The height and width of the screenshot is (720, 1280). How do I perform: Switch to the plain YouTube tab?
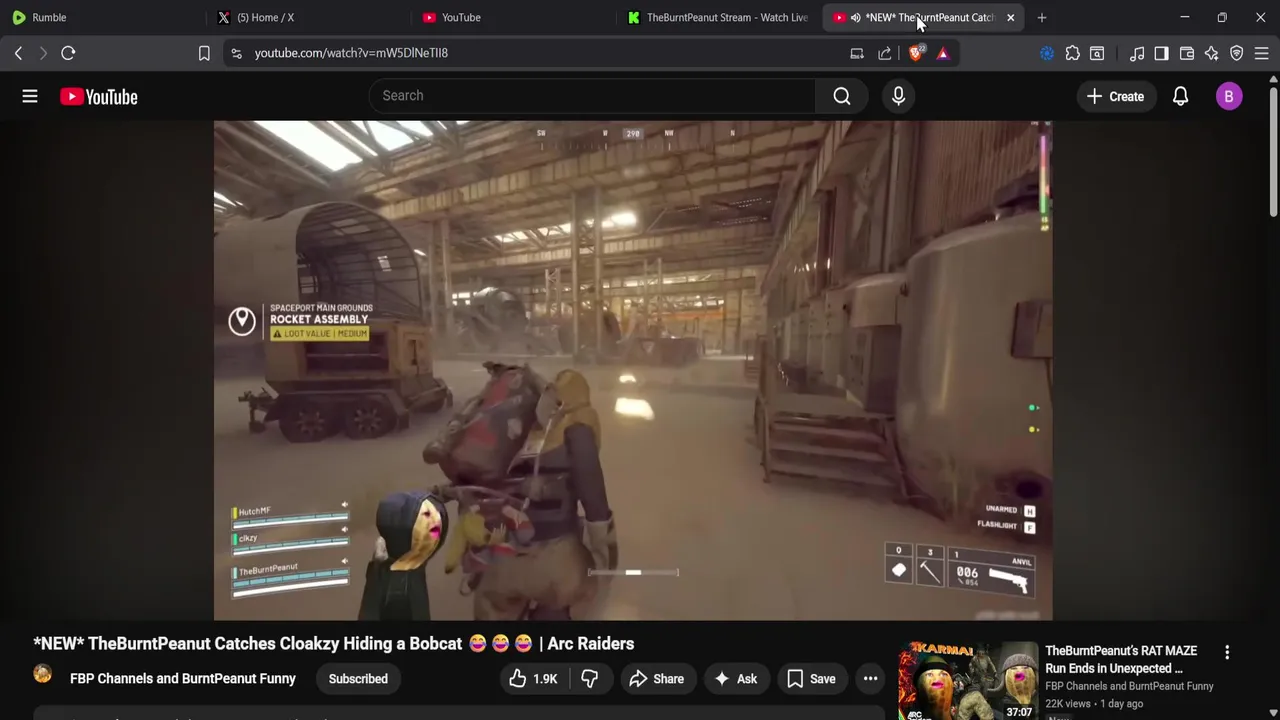(x=513, y=17)
